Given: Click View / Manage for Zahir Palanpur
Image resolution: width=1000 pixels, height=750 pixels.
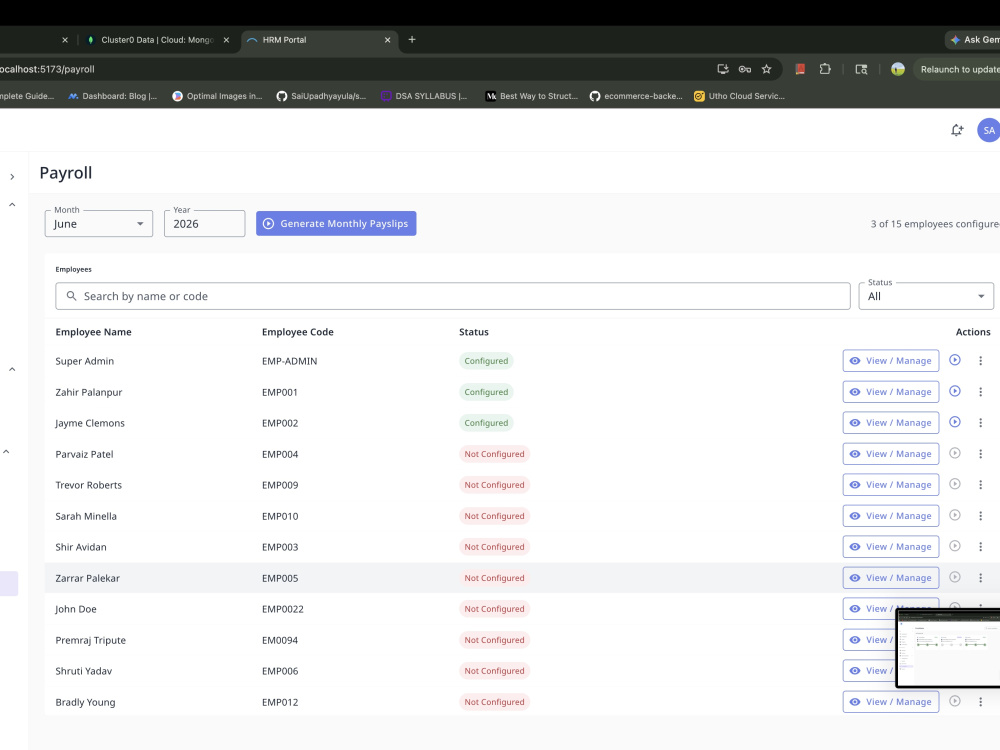Looking at the screenshot, I should [890, 392].
